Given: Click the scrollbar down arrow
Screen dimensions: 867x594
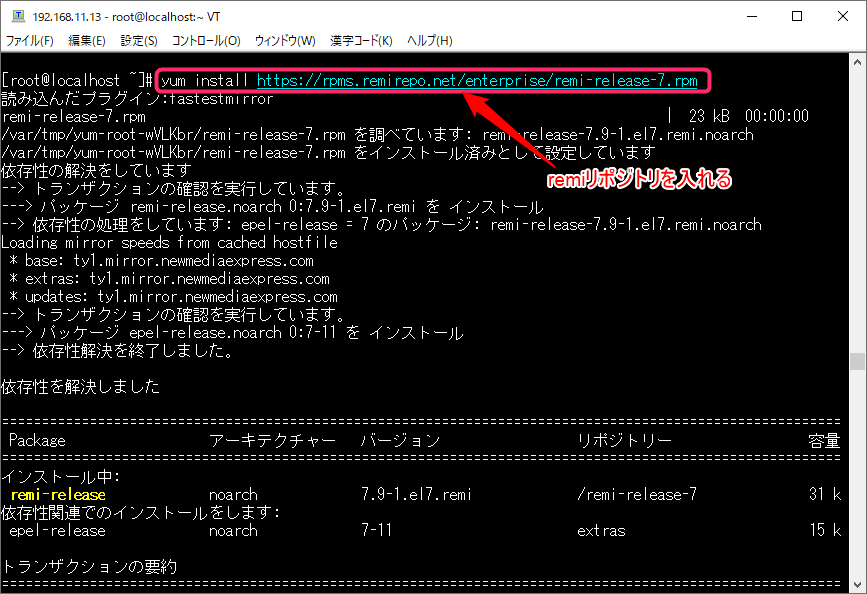Looking at the screenshot, I should click(857, 584).
